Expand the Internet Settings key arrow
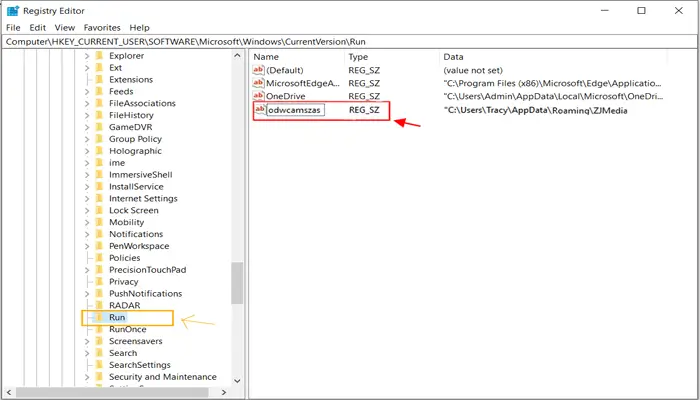The height and width of the screenshot is (400, 700). click(x=87, y=198)
